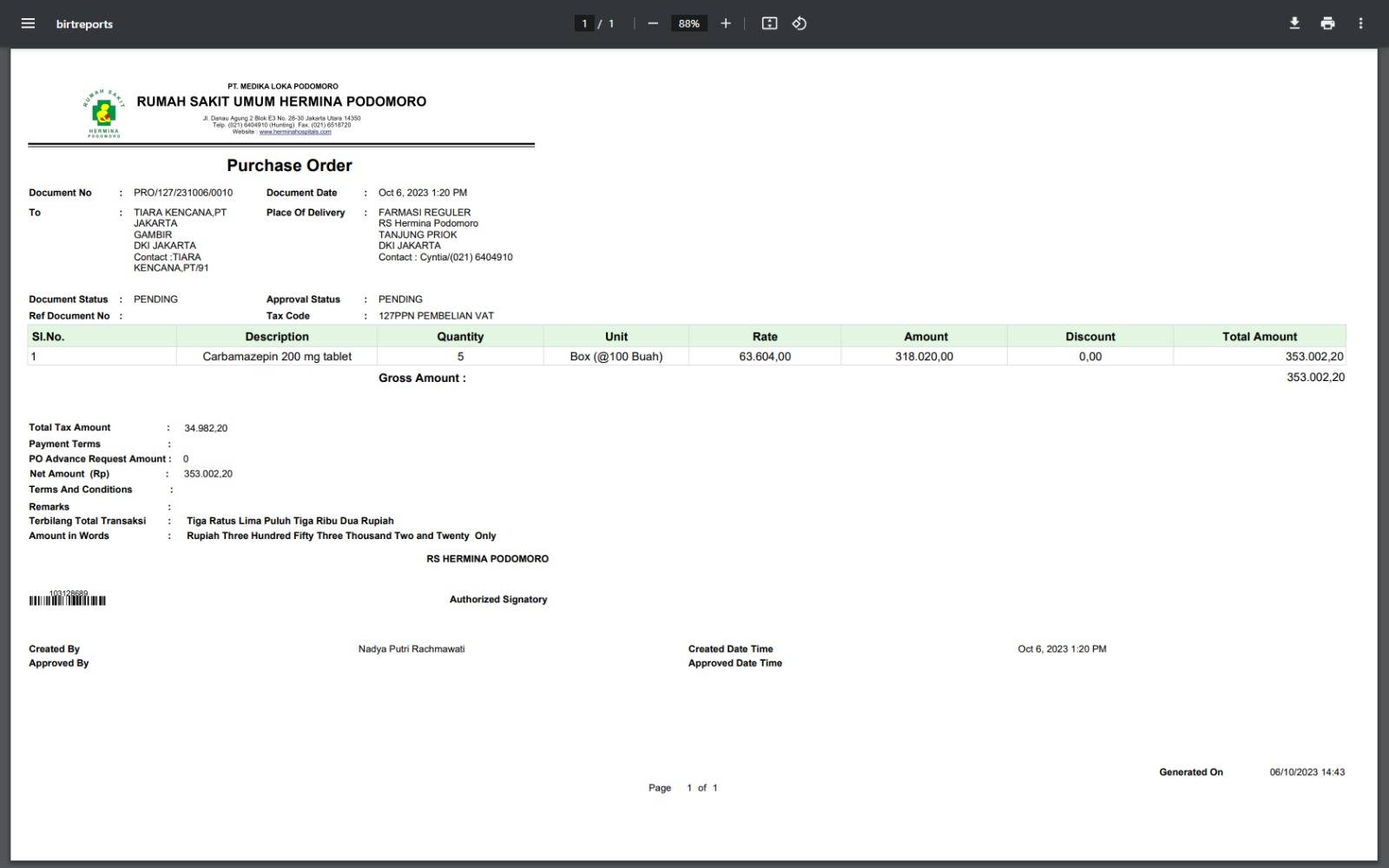This screenshot has height=868, width=1389.
Task: Click the Purchase Order heading
Action: point(289,165)
